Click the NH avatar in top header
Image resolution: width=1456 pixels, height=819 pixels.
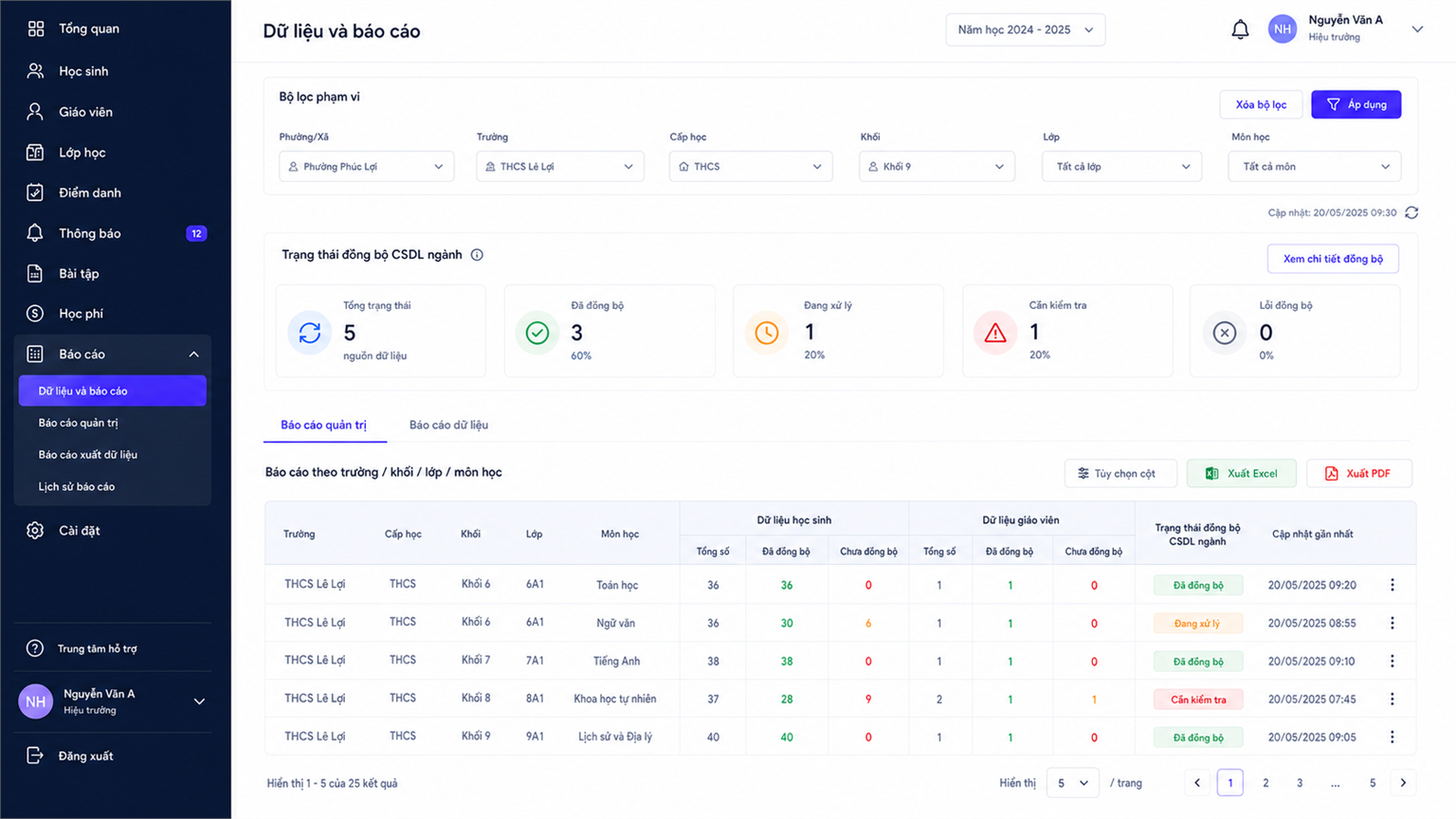coord(1283,29)
